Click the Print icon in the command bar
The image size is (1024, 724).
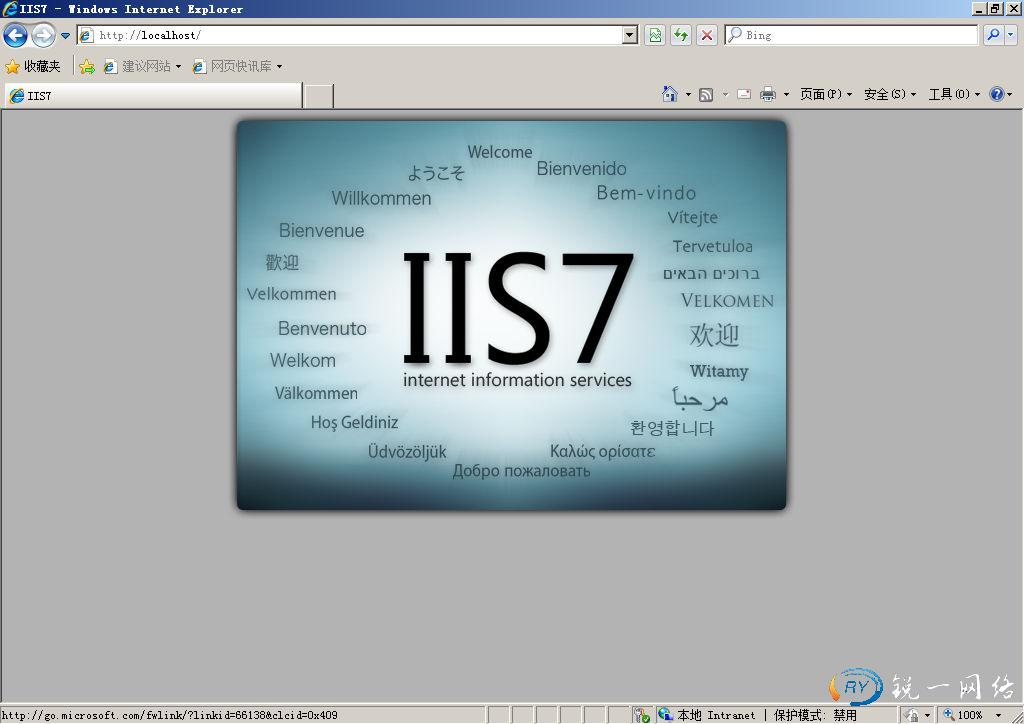[768, 94]
